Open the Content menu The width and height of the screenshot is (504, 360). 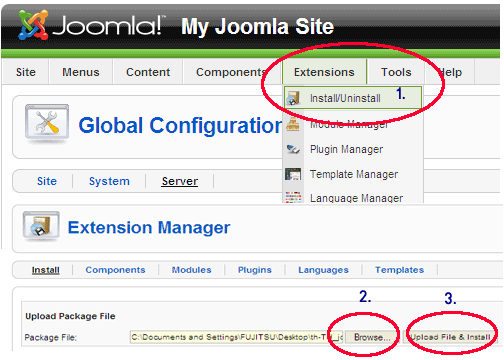pos(148,72)
